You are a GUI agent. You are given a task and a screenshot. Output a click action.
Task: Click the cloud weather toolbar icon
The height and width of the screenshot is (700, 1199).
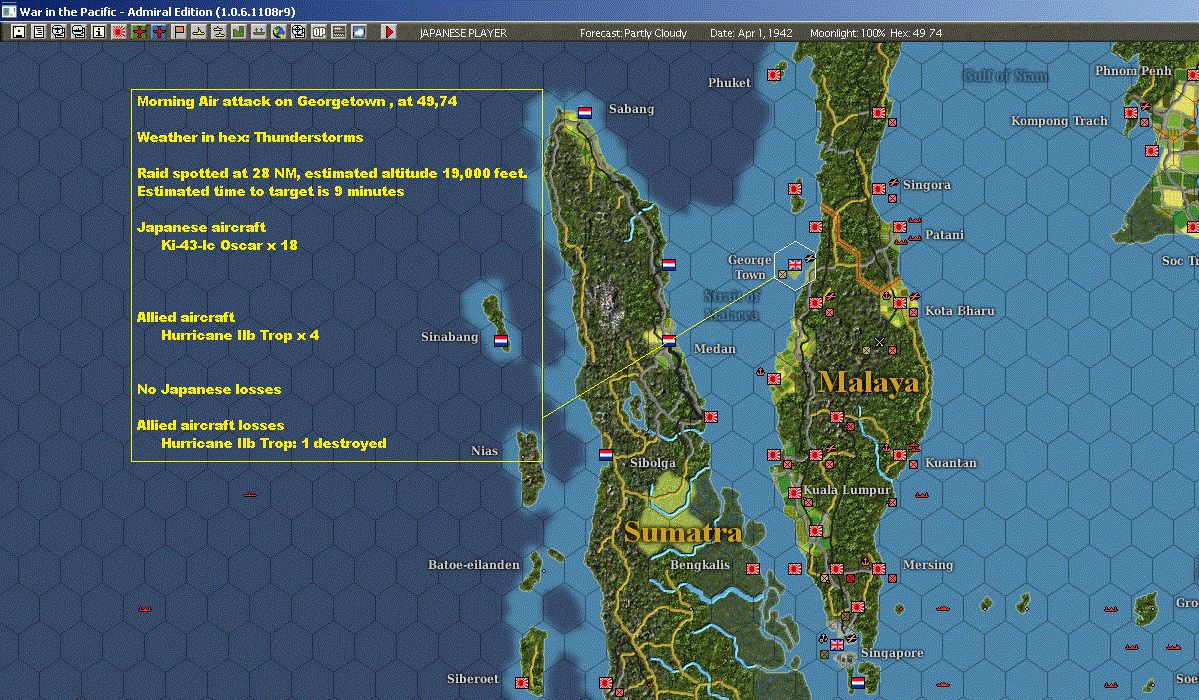point(358,32)
